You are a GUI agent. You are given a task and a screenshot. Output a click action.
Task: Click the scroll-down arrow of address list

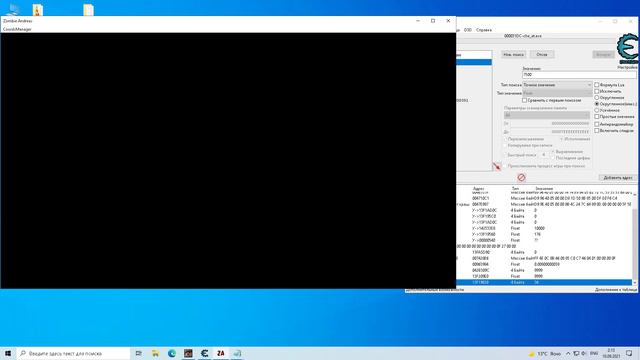(634, 282)
